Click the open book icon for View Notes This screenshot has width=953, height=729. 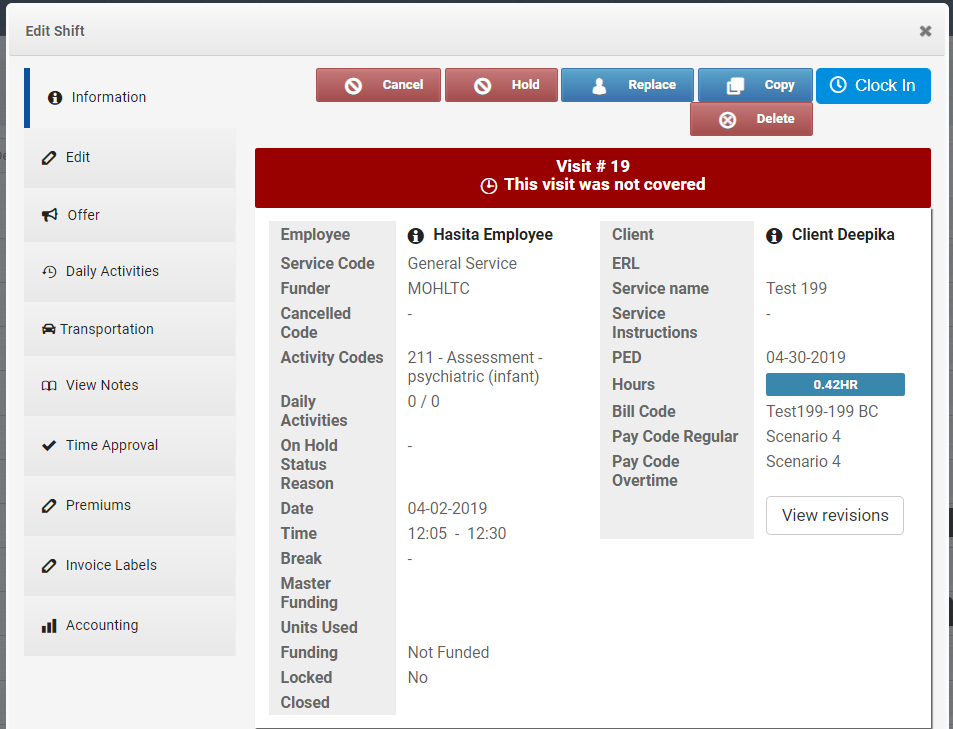49,386
